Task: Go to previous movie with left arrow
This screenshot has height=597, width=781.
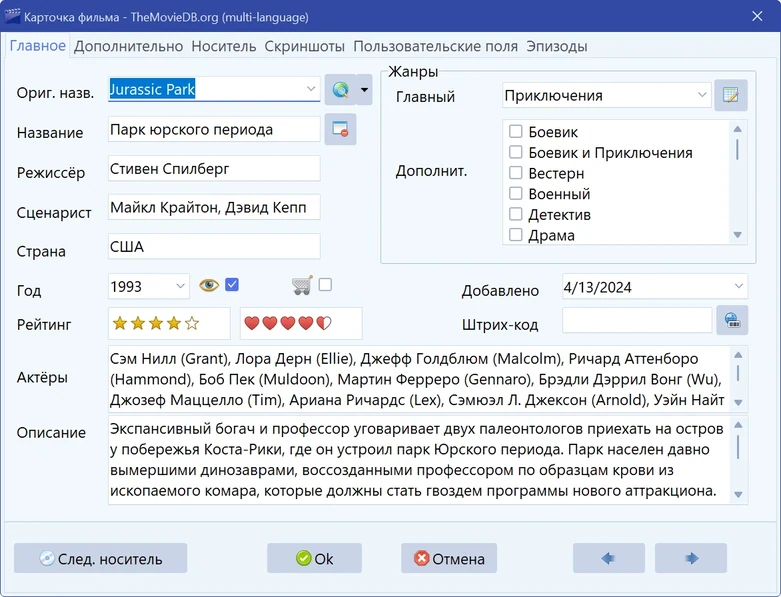Action: coord(609,558)
